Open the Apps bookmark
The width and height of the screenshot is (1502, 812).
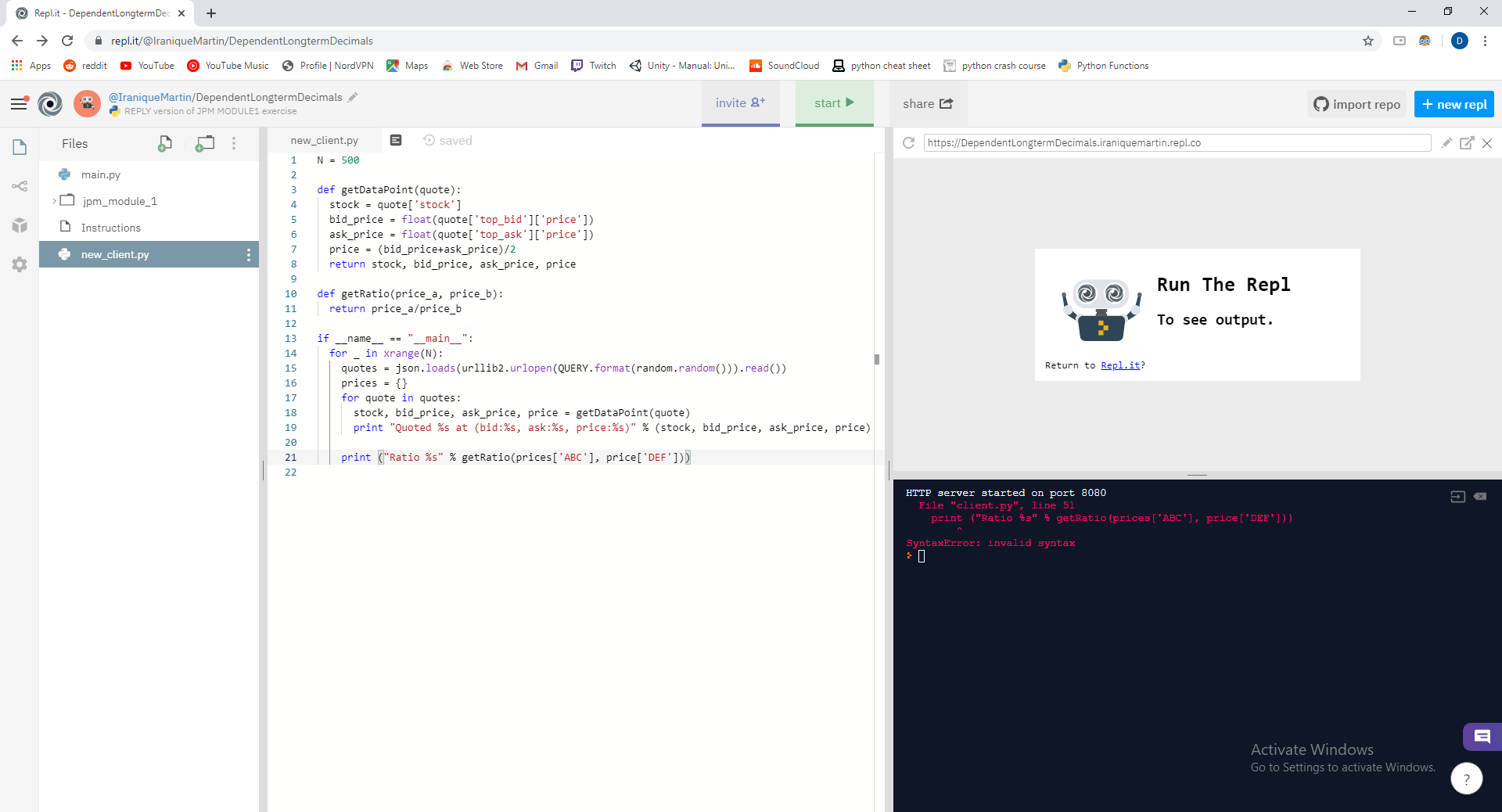(x=31, y=66)
